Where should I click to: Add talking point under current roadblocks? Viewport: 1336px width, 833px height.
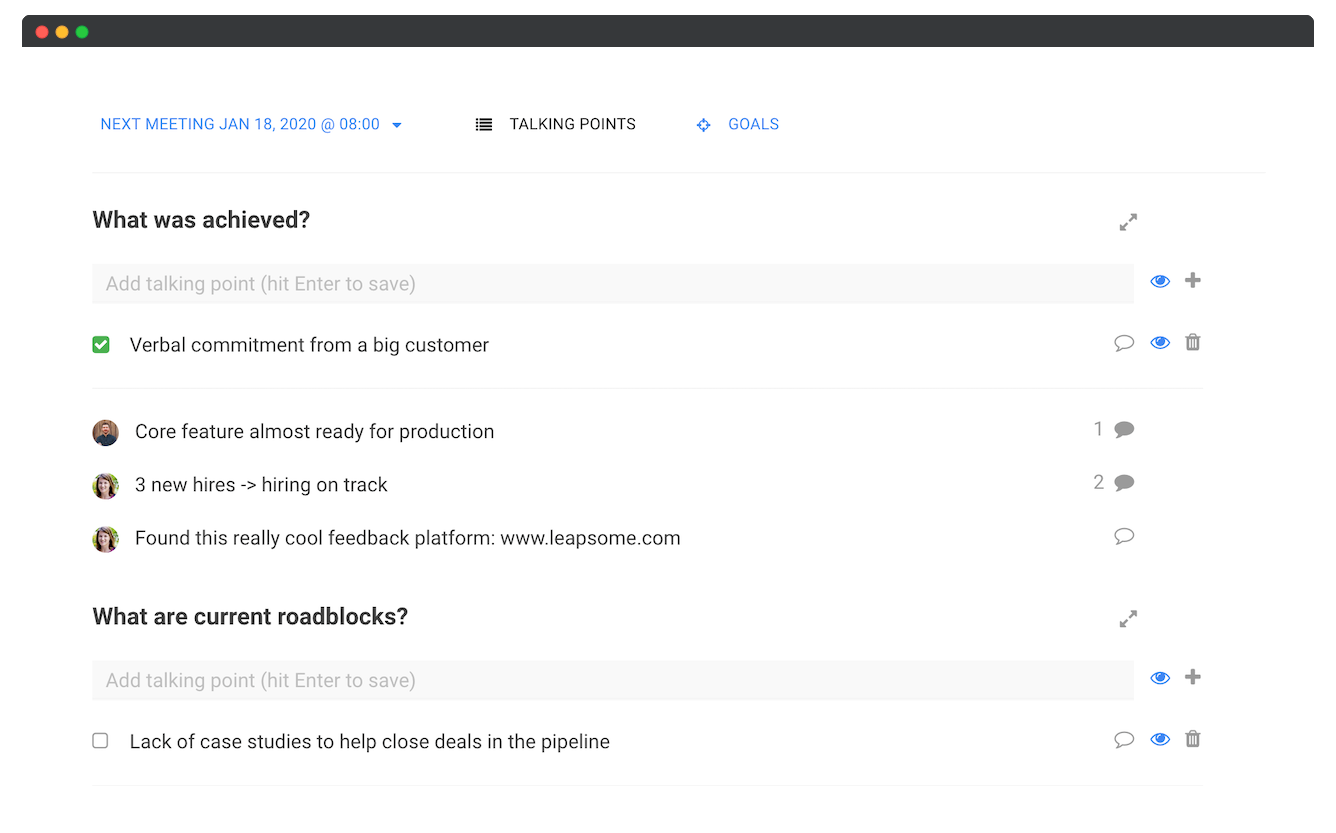(x=1192, y=678)
